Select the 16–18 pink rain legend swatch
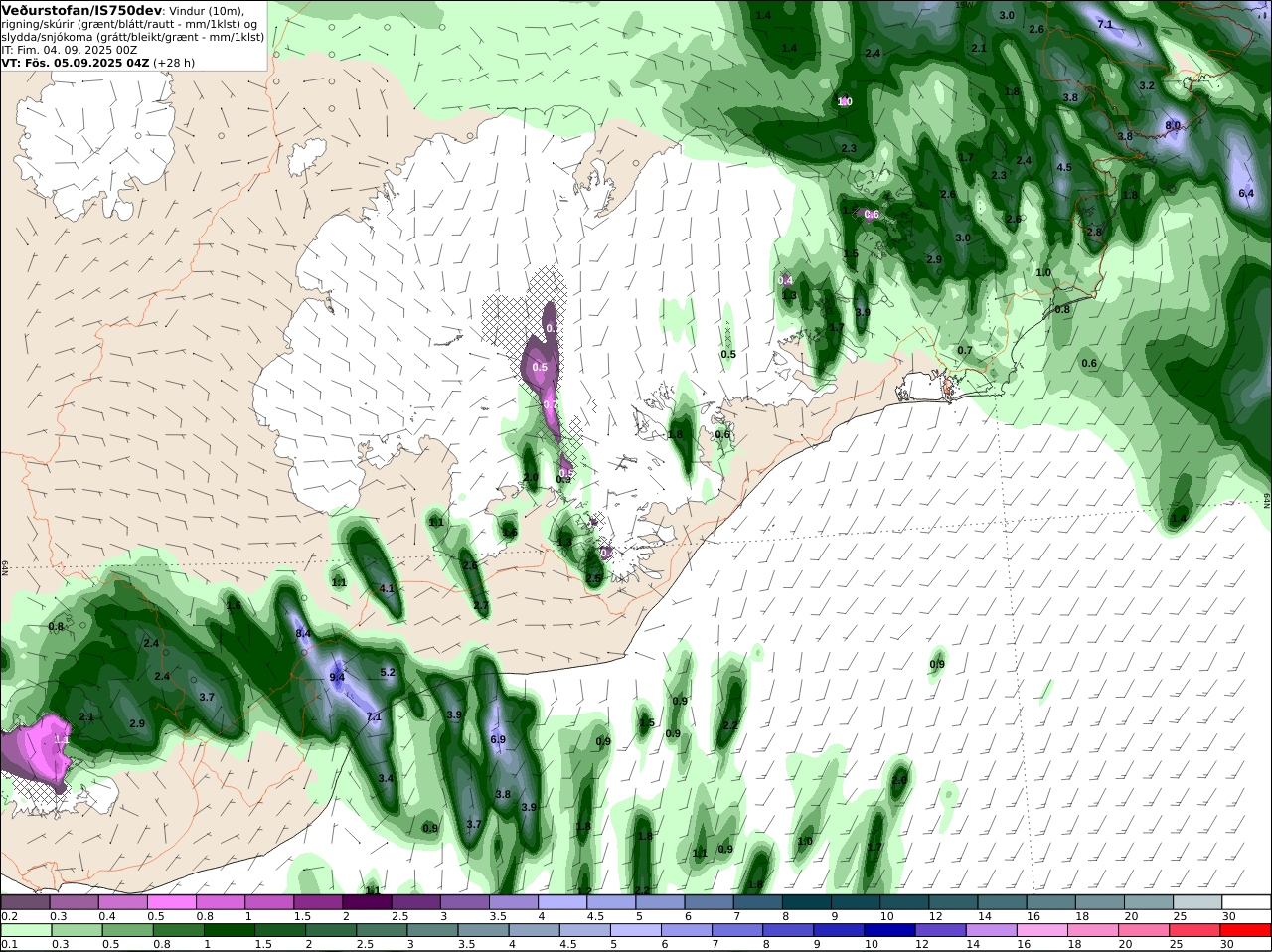 coord(1044,930)
